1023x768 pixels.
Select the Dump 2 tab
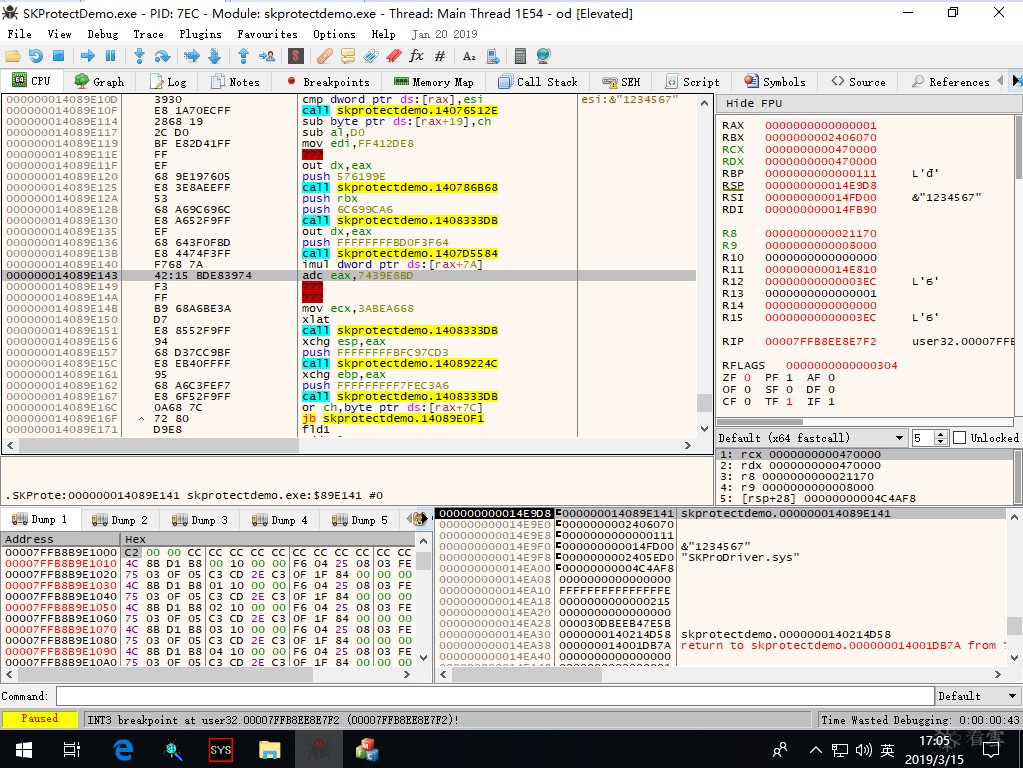click(120, 519)
